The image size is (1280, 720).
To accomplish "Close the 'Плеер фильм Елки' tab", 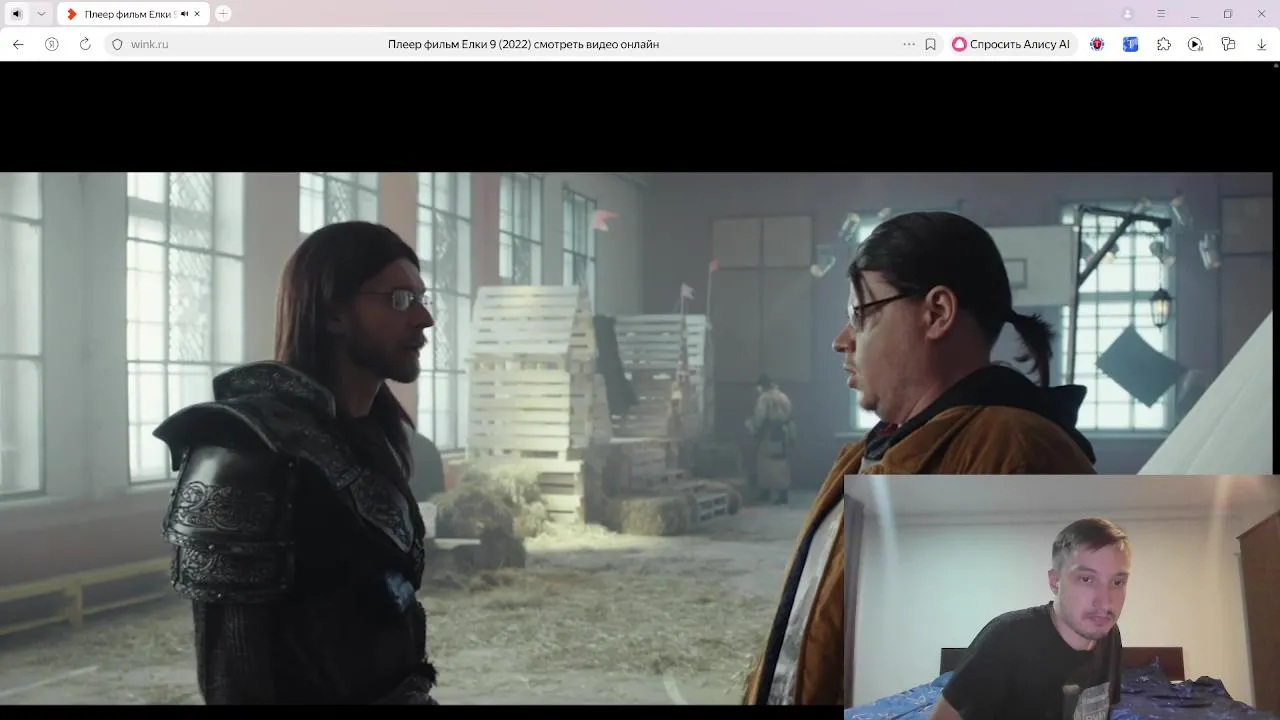I will point(198,14).
